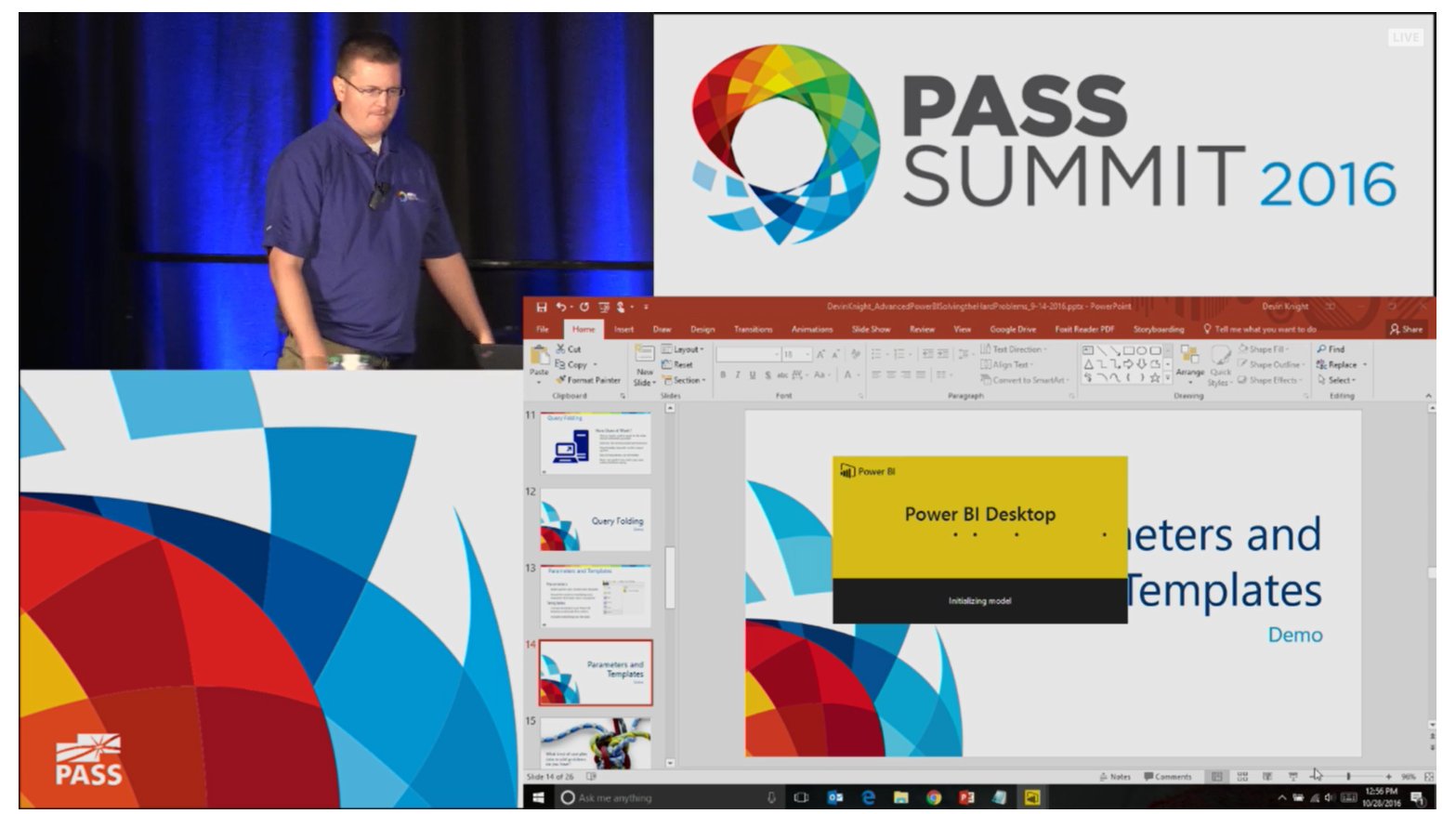
Task: Choose the triangle shape in gallery
Action: 1089,364
